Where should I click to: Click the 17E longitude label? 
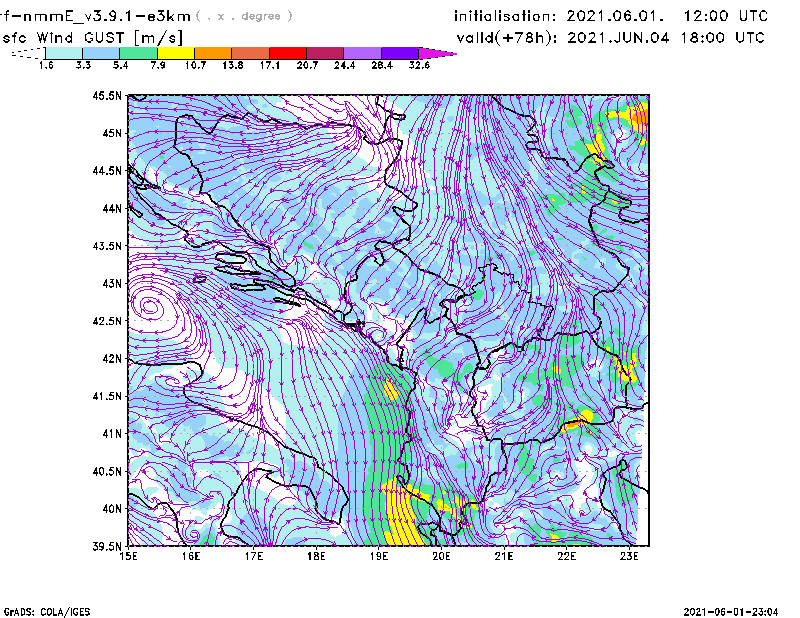(x=254, y=556)
